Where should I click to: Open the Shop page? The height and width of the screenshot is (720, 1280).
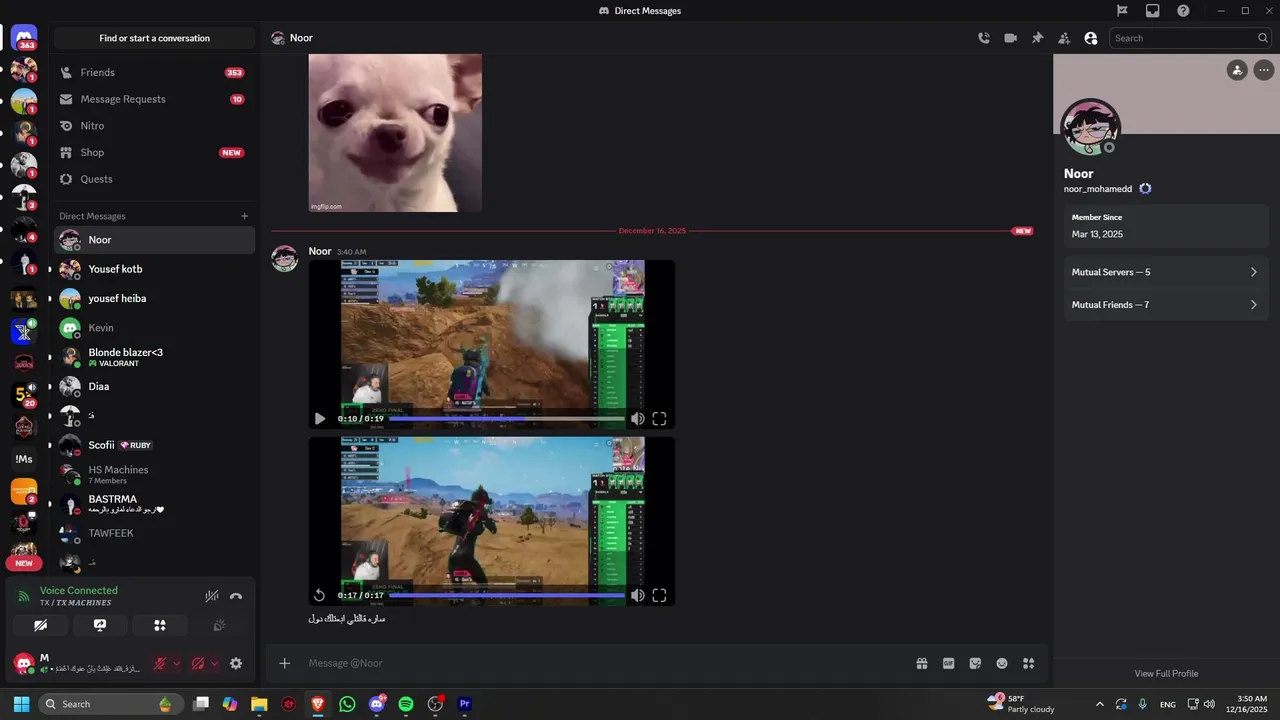(155, 152)
